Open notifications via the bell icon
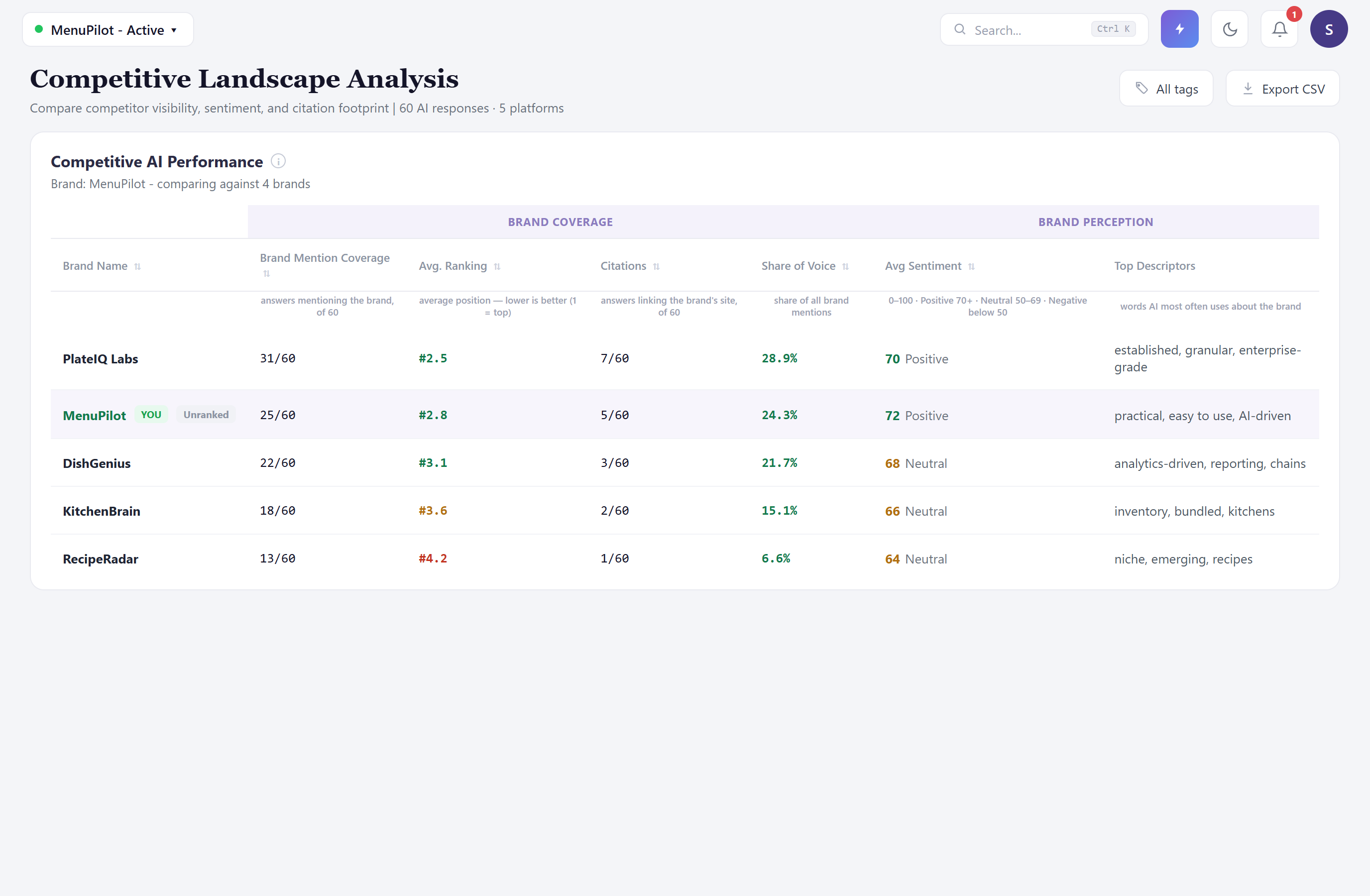Viewport: 1370px width, 896px height. [x=1279, y=29]
